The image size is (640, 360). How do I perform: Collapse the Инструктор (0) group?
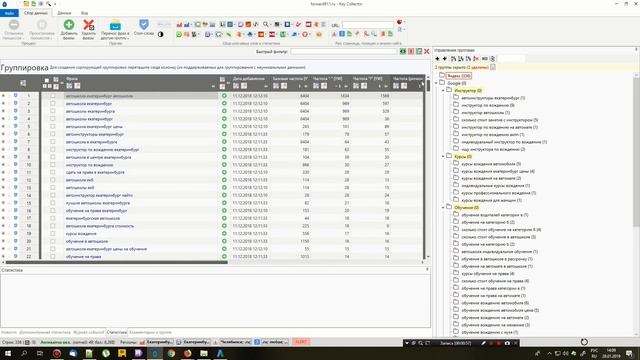pos(443,90)
